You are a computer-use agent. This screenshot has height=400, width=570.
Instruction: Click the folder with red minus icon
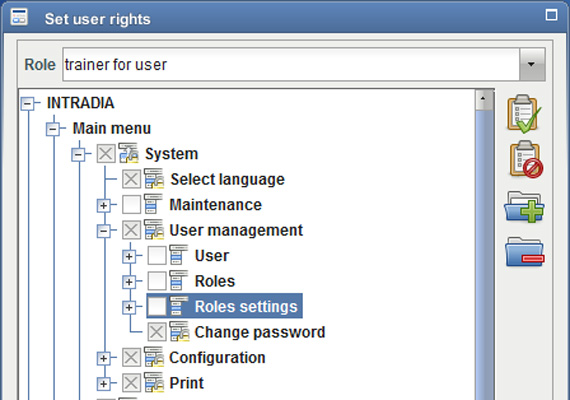(x=524, y=252)
